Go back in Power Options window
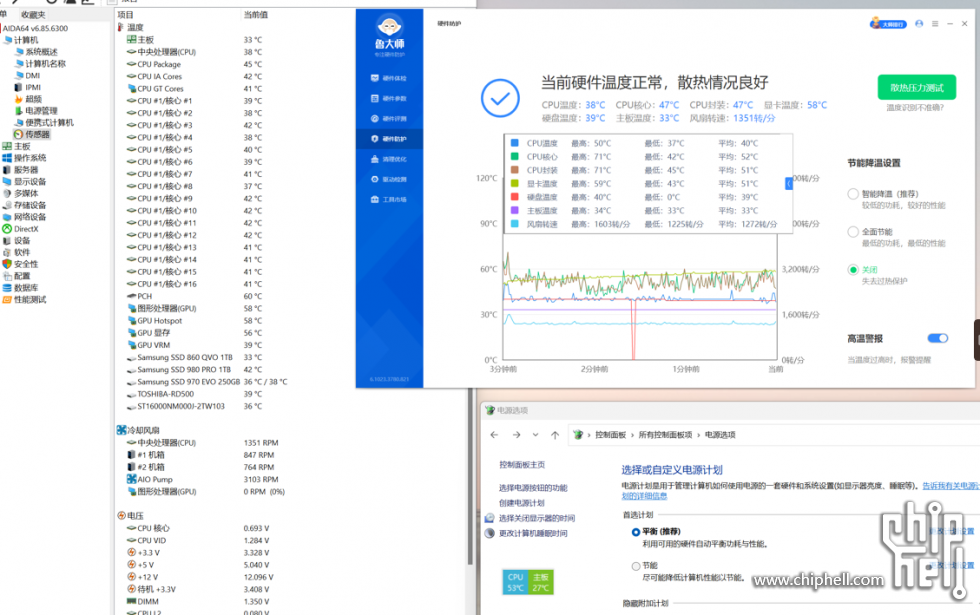The height and width of the screenshot is (615, 980). click(x=494, y=435)
